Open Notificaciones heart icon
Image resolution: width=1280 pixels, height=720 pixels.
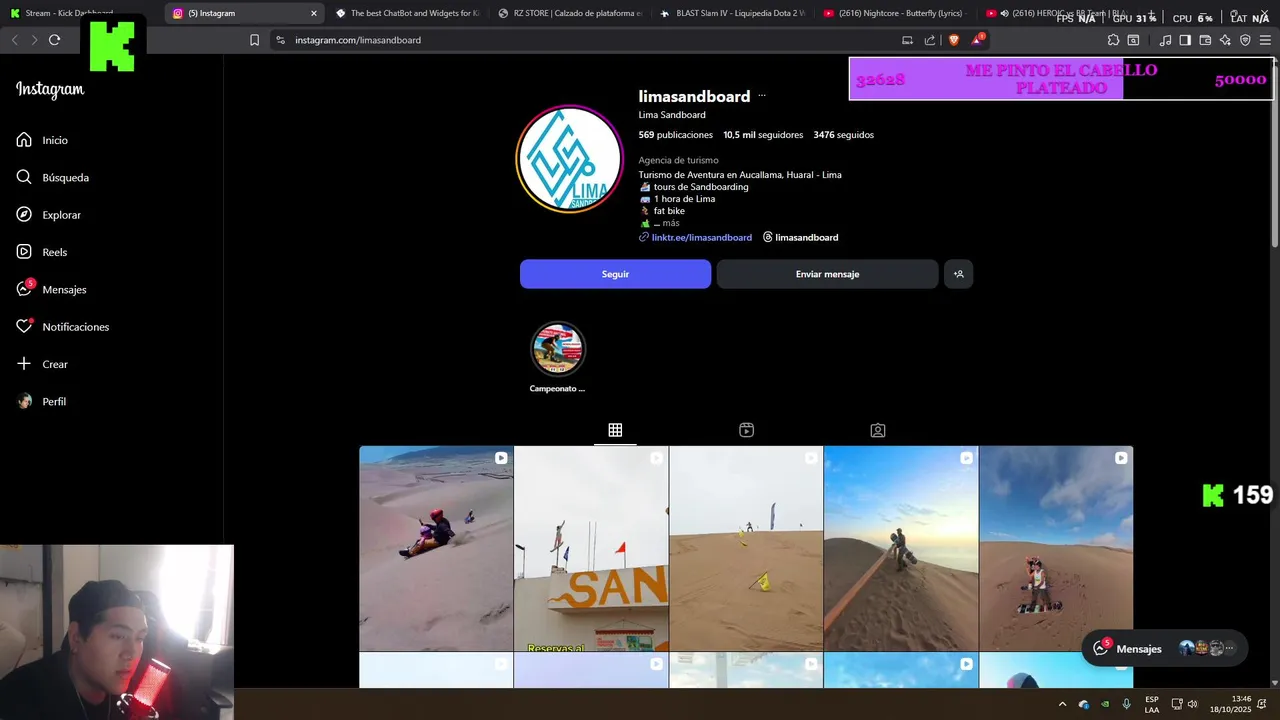point(24,327)
